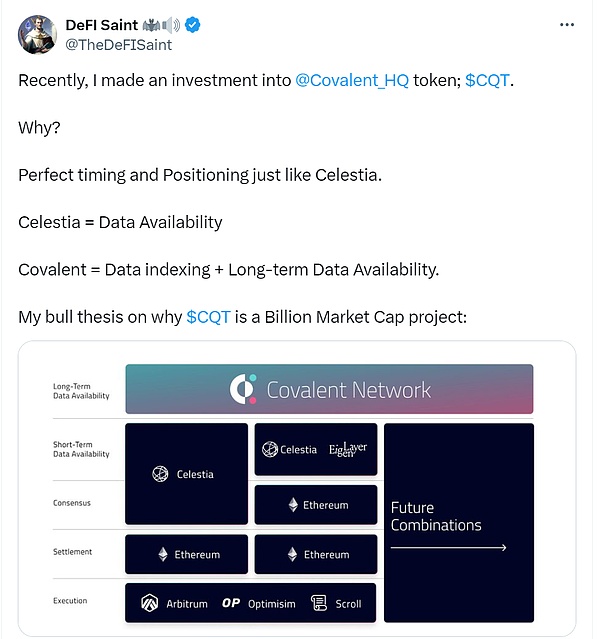Click $CQT cashtag in the bull thesis line
The height and width of the screenshot is (639, 600).
point(208,317)
